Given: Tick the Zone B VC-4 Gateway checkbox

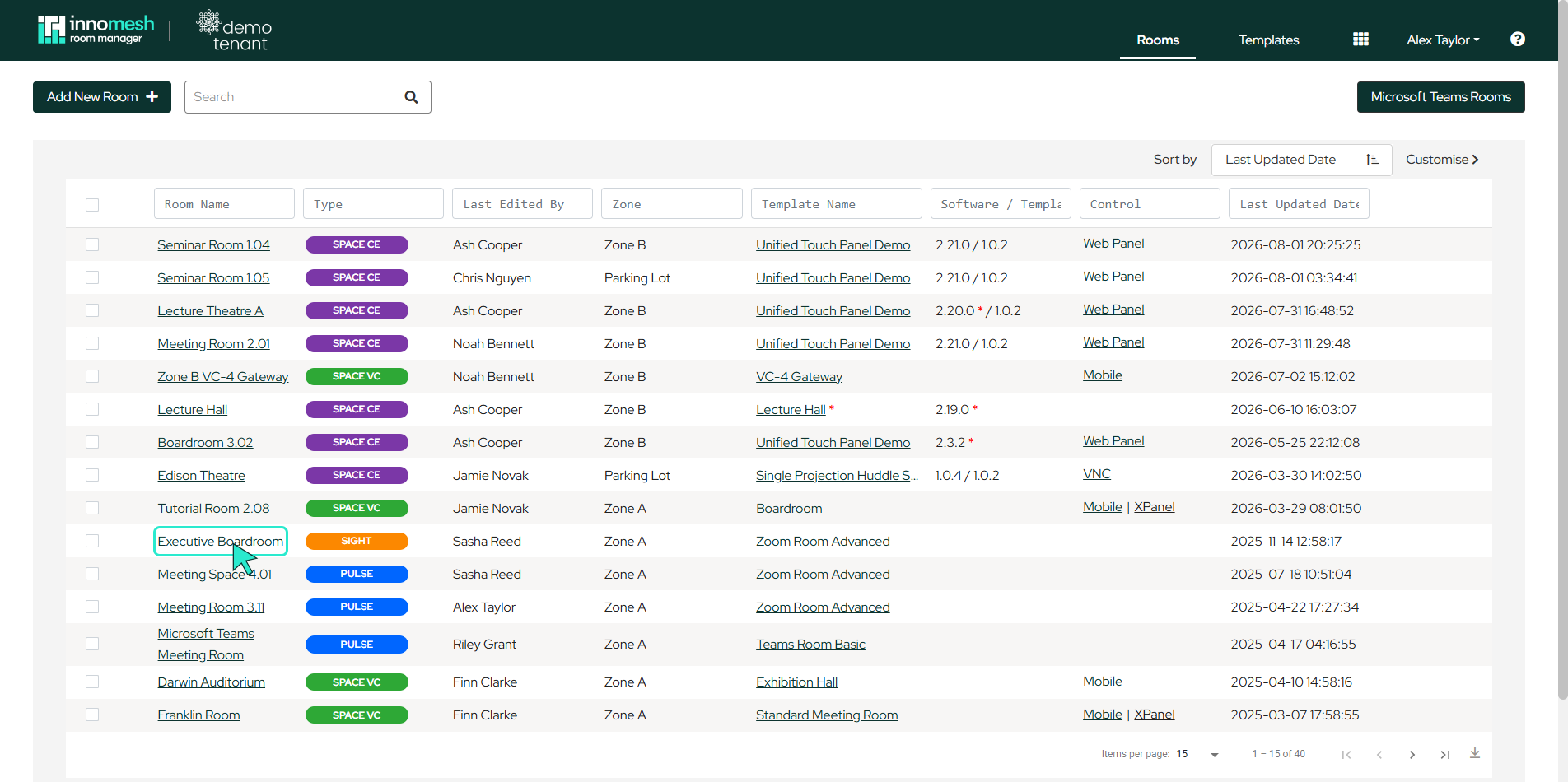Looking at the screenshot, I should (x=92, y=376).
